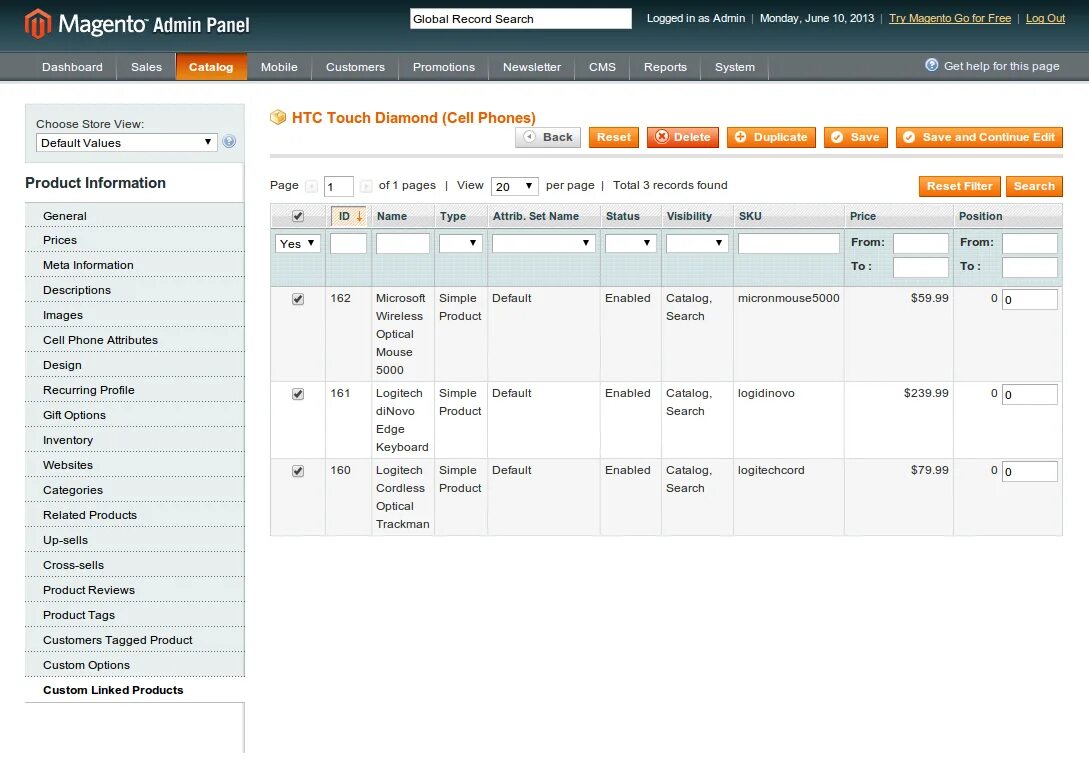Viewport: 1089px width, 759px height.
Task: Open Get help for this page
Action: [x=992, y=65]
